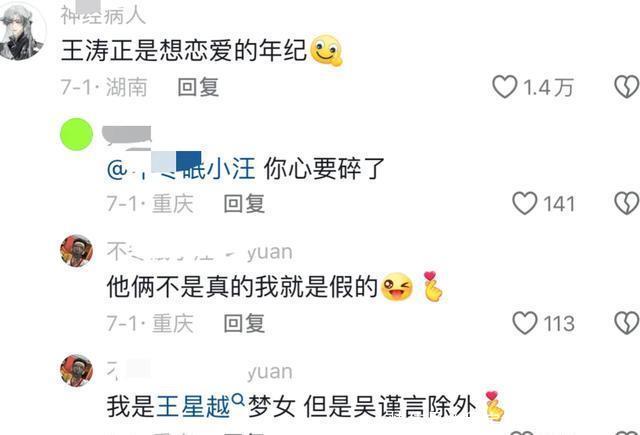Tap 回复 under 他俩不是真的我就是假的
Viewport: 640px width, 435px height.
pos(244,323)
